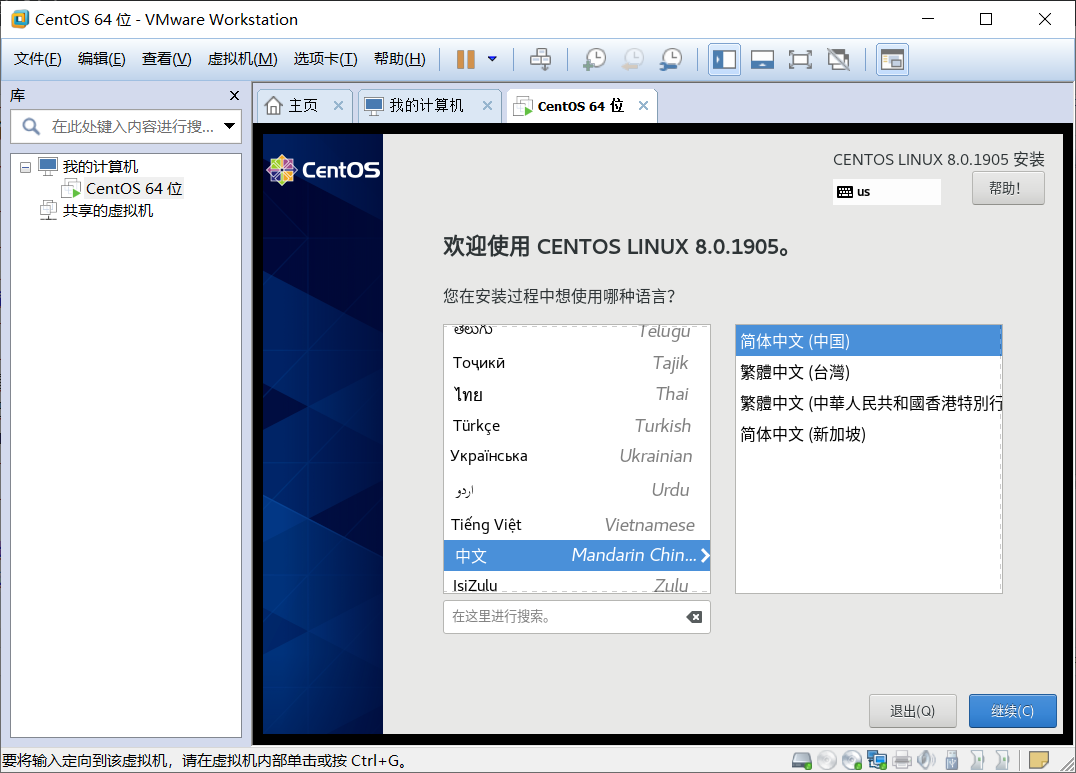The width and height of the screenshot is (1076, 773).
Task: Collapse the 我的计算机 tree node
Action: coord(25,167)
